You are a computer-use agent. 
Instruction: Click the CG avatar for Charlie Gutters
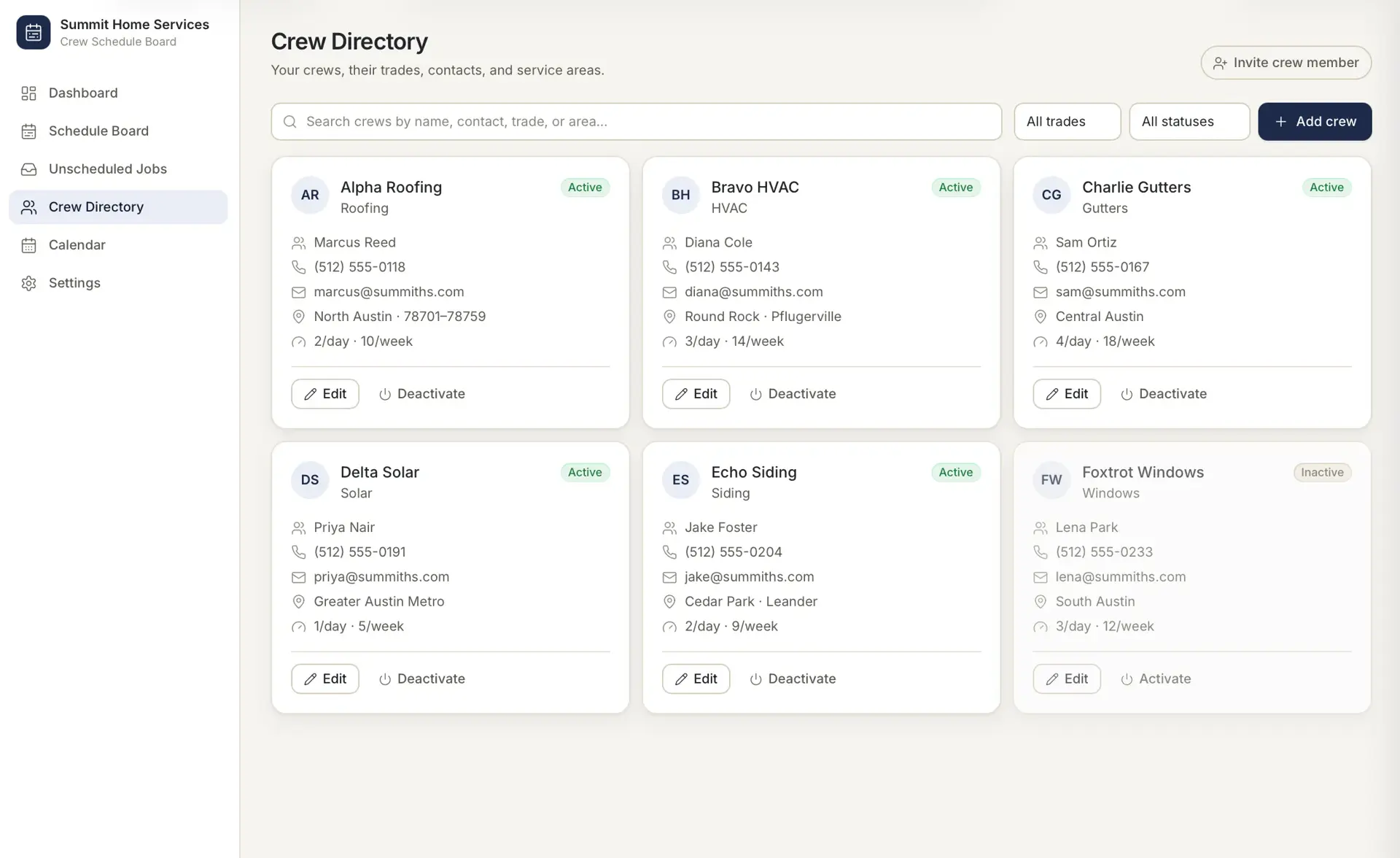[x=1051, y=195]
